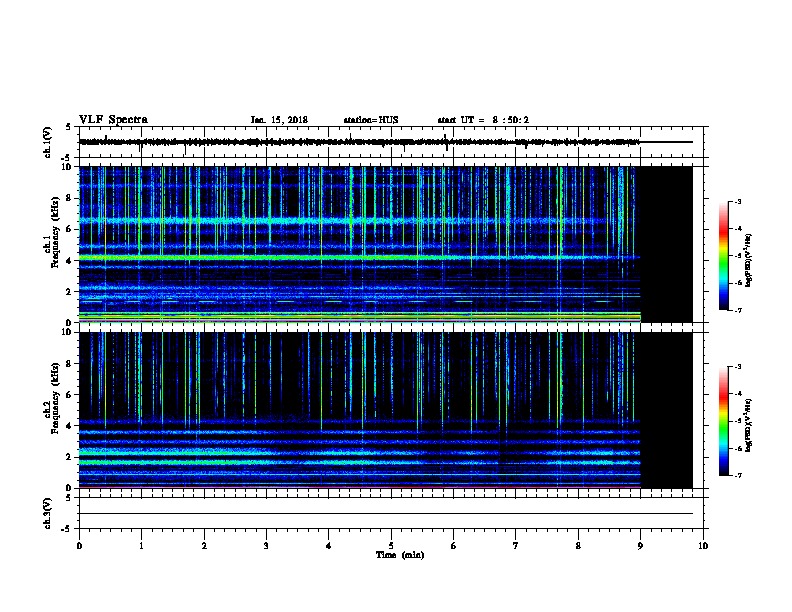The height and width of the screenshot is (612, 792).
Task: Click the "VLF Spectra" plot title
Action: [x=113, y=120]
